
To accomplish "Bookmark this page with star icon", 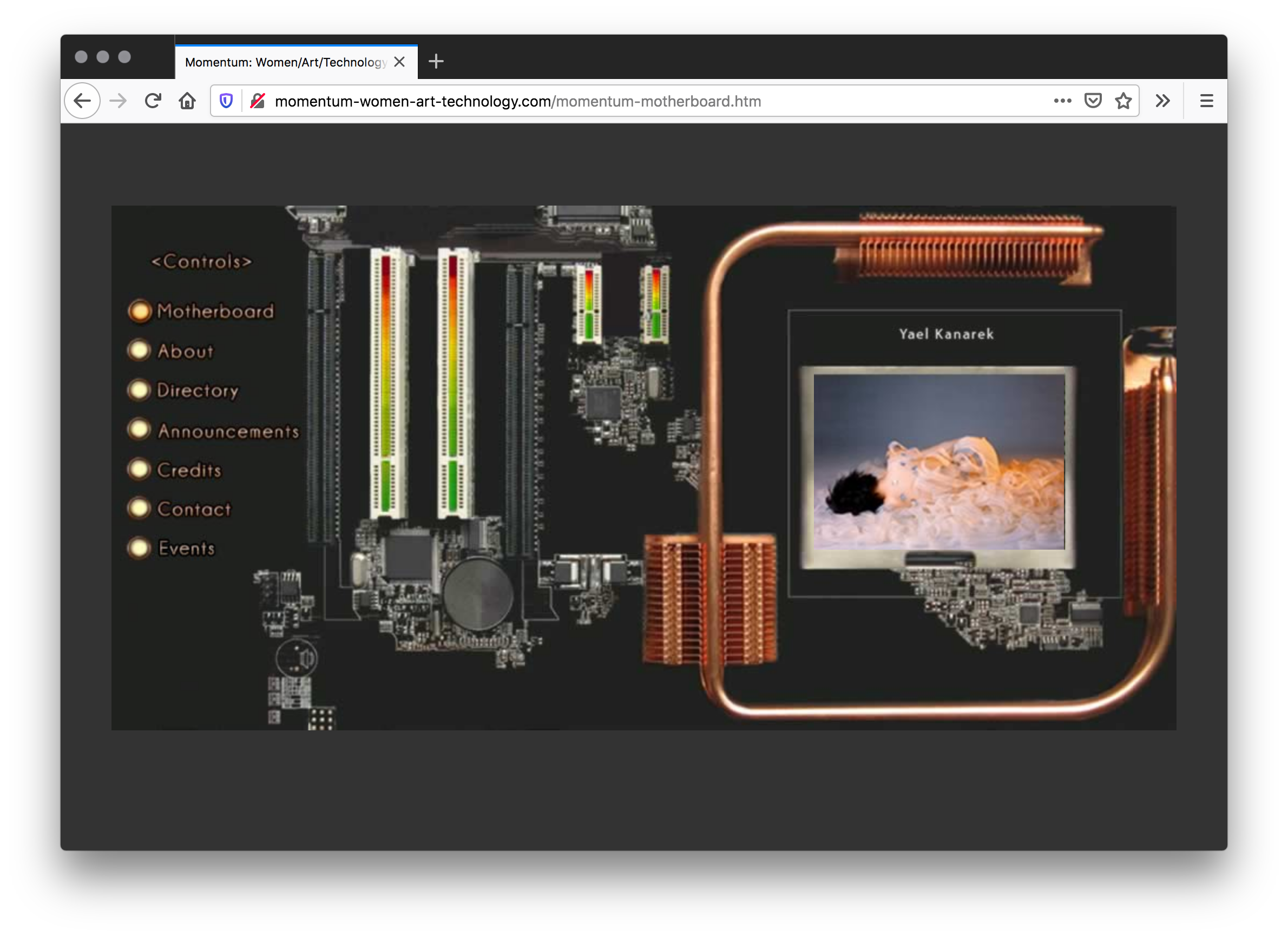I will tap(1123, 101).
